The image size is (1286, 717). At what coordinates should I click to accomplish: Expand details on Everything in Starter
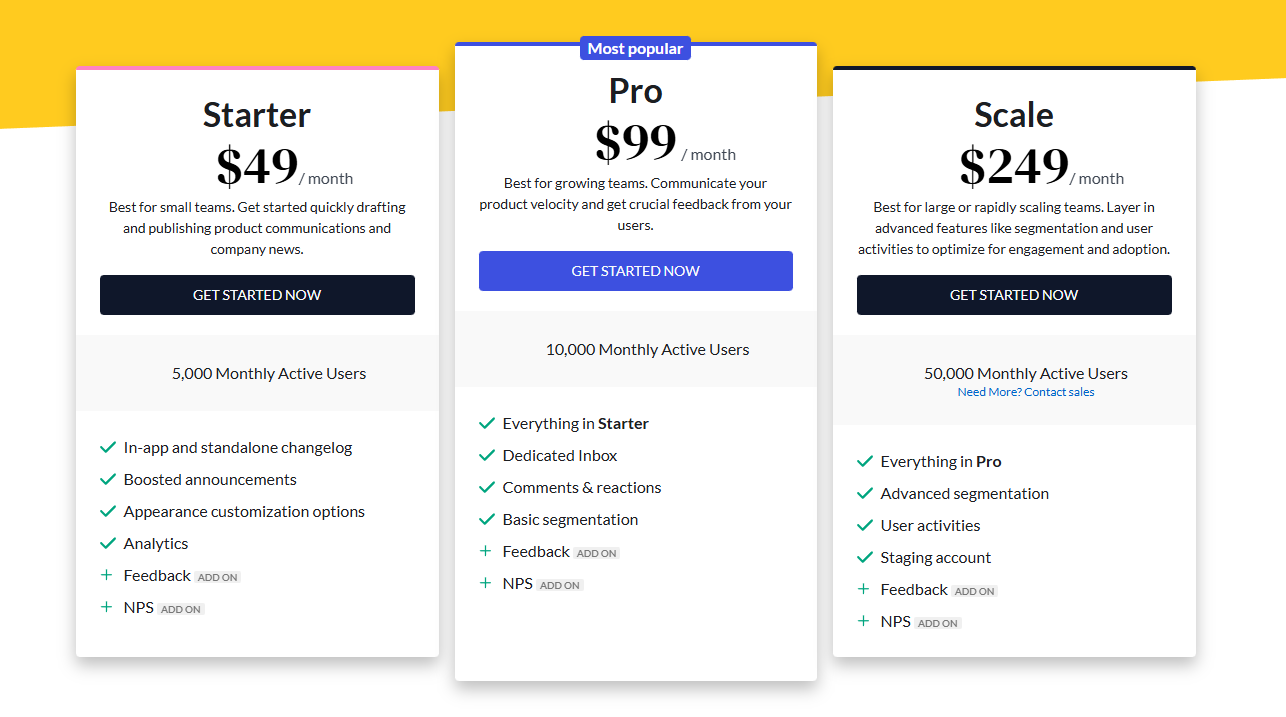point(575,423)
